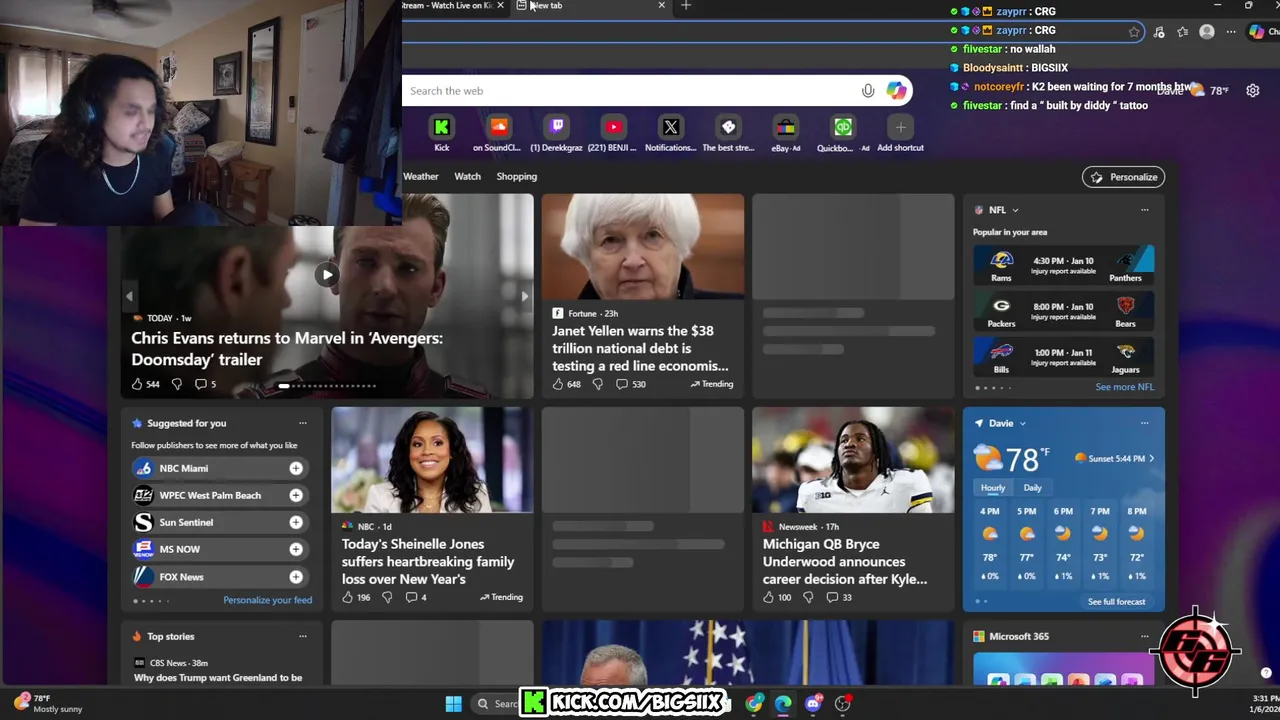This screenshot has height=720, width=1280.
Task: Play the Avengers Doomsday trailer video
Action: point(327,275)
